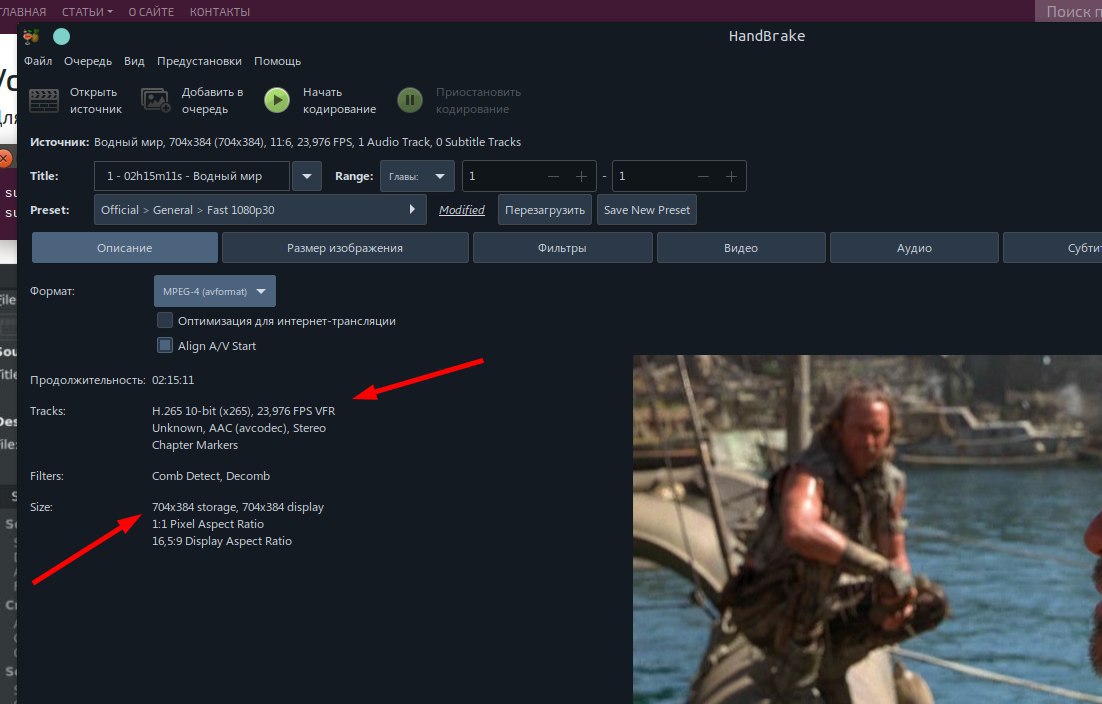Open the Format dropdown MPEG-4 (avformat)
The width and height of the screenshot is (1102, 704).
pos(214,291)
